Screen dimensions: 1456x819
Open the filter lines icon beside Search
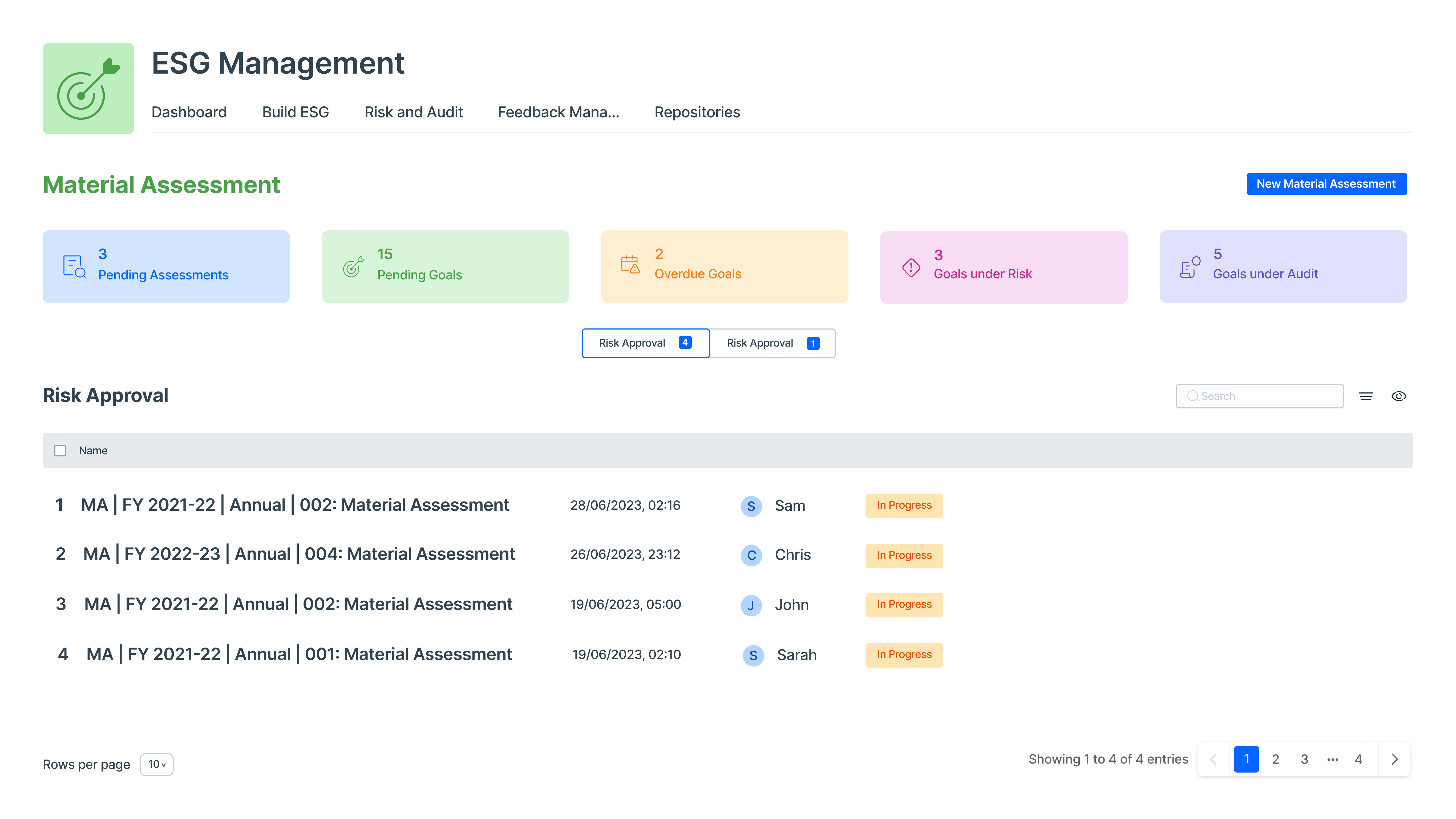coord(1366,396)
